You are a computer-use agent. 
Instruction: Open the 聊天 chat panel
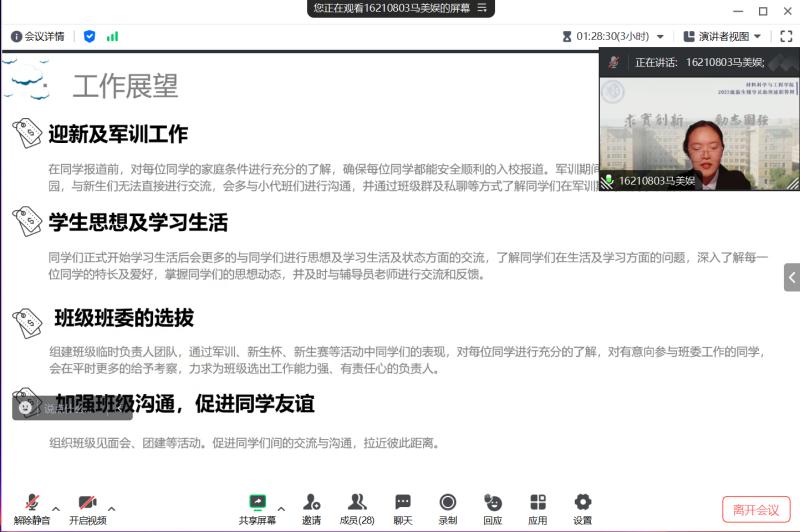coord(402,508)
